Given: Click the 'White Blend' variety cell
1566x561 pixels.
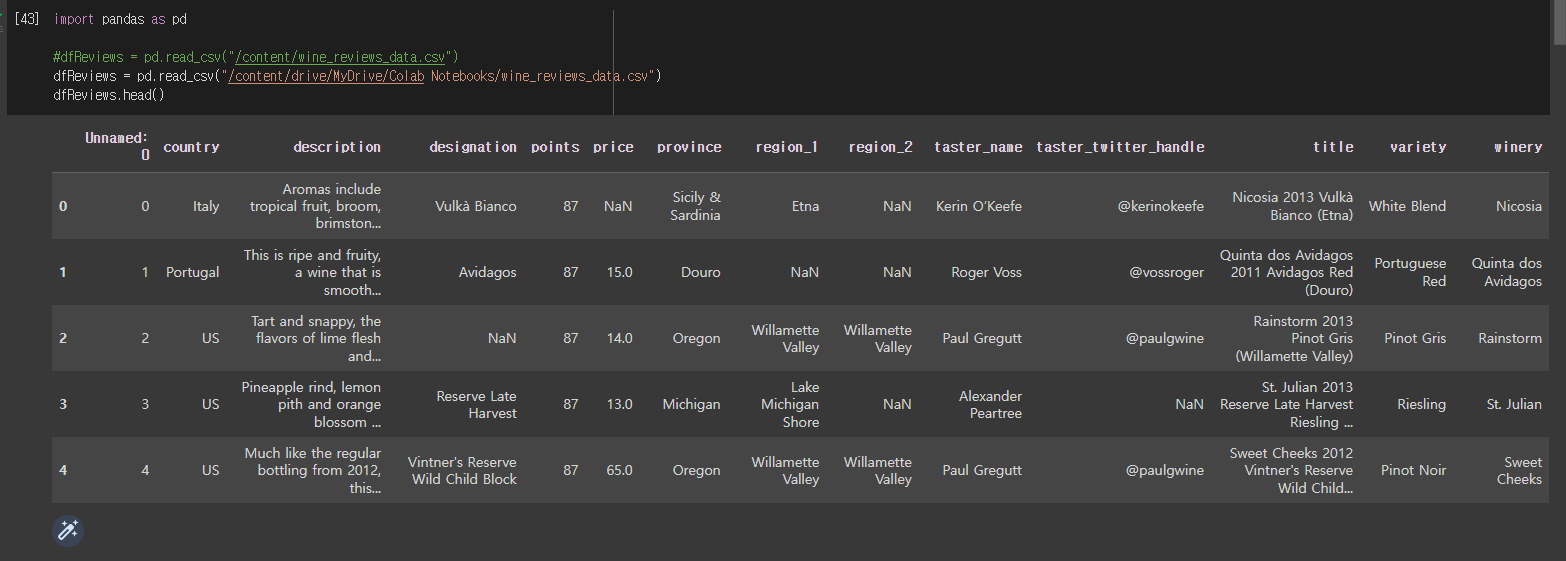Looking at the screenshot, I should [x=1407, y=206].
